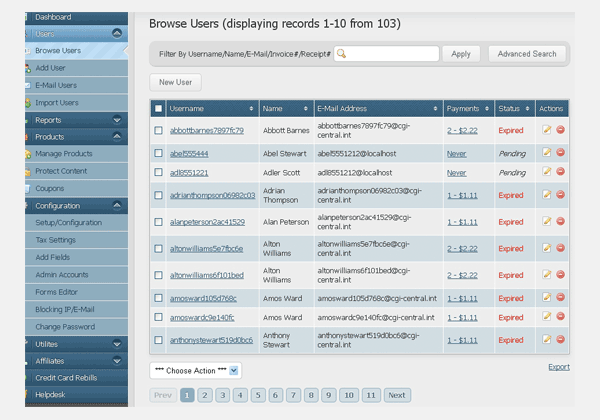Tick the altonwilliams5e7fbc6e checkbox

[x=158, y=249]
